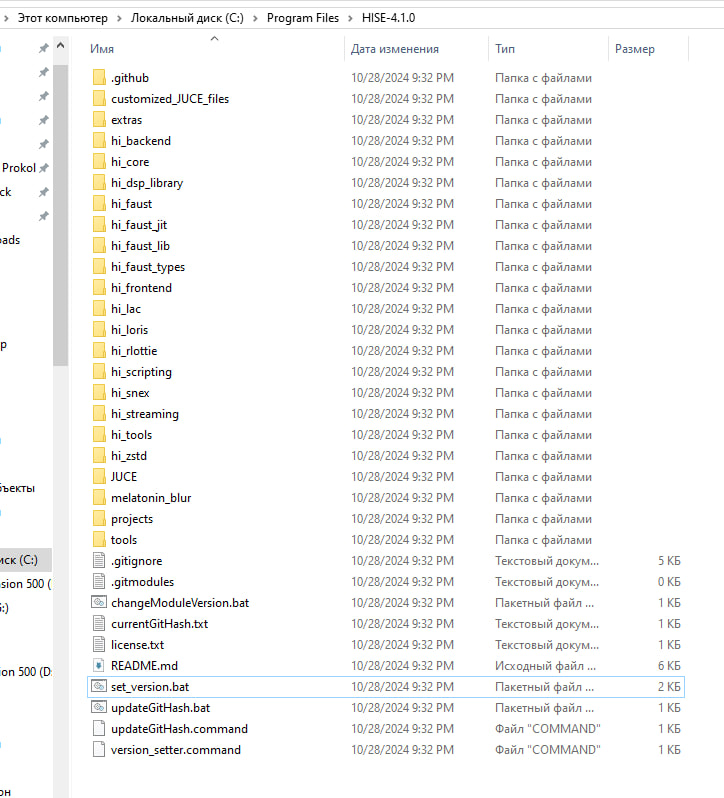
Task: Select the hi_scripting folder icon
Action: (99, 372)
